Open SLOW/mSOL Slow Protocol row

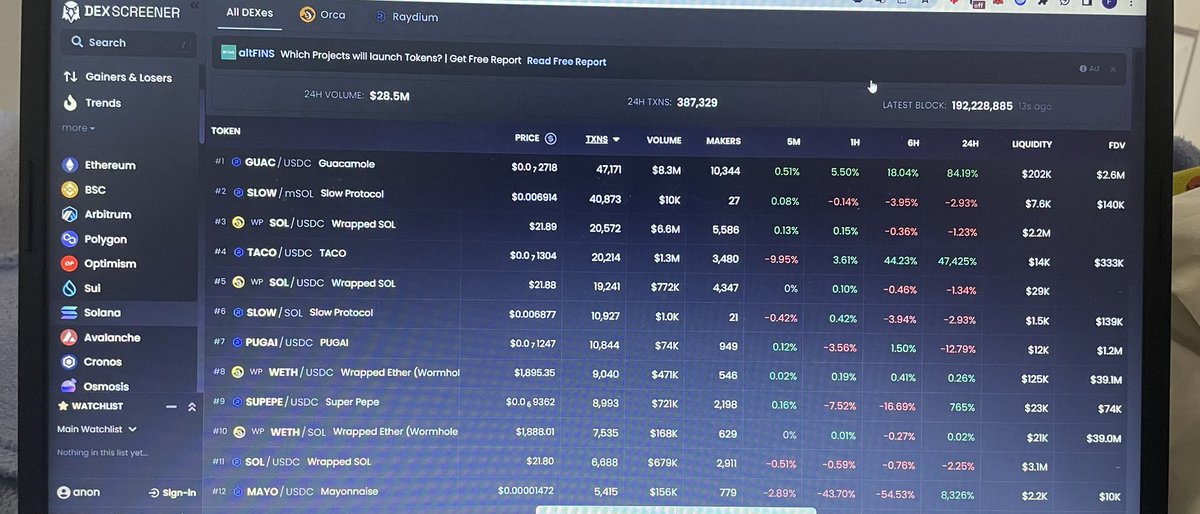coord(668,198)
